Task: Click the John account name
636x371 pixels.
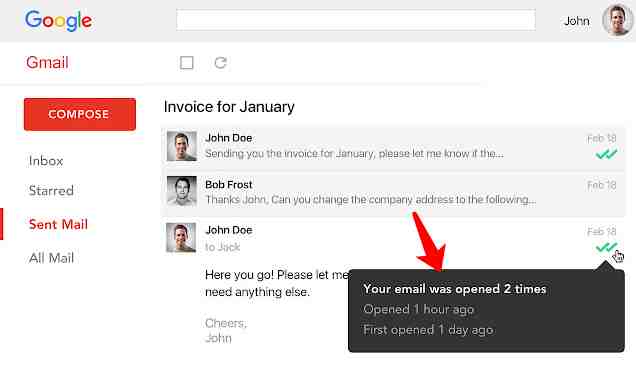Action: tap(576, 21)
